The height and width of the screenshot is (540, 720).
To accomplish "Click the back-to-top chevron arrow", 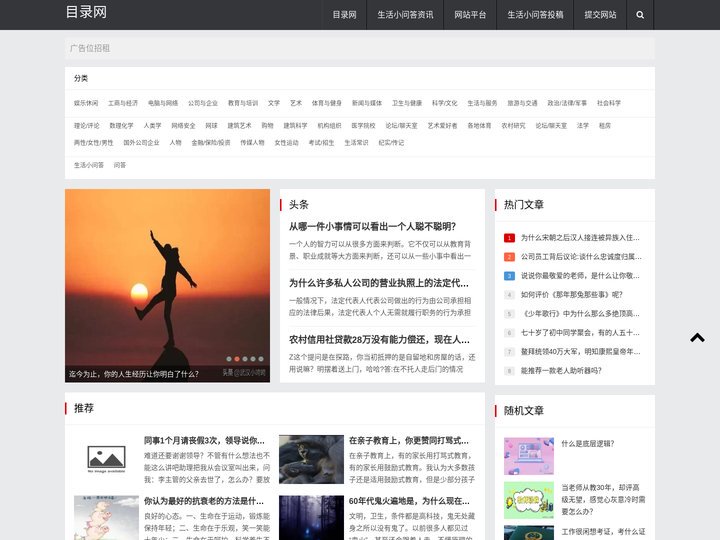I will click(x=697, y=338).
